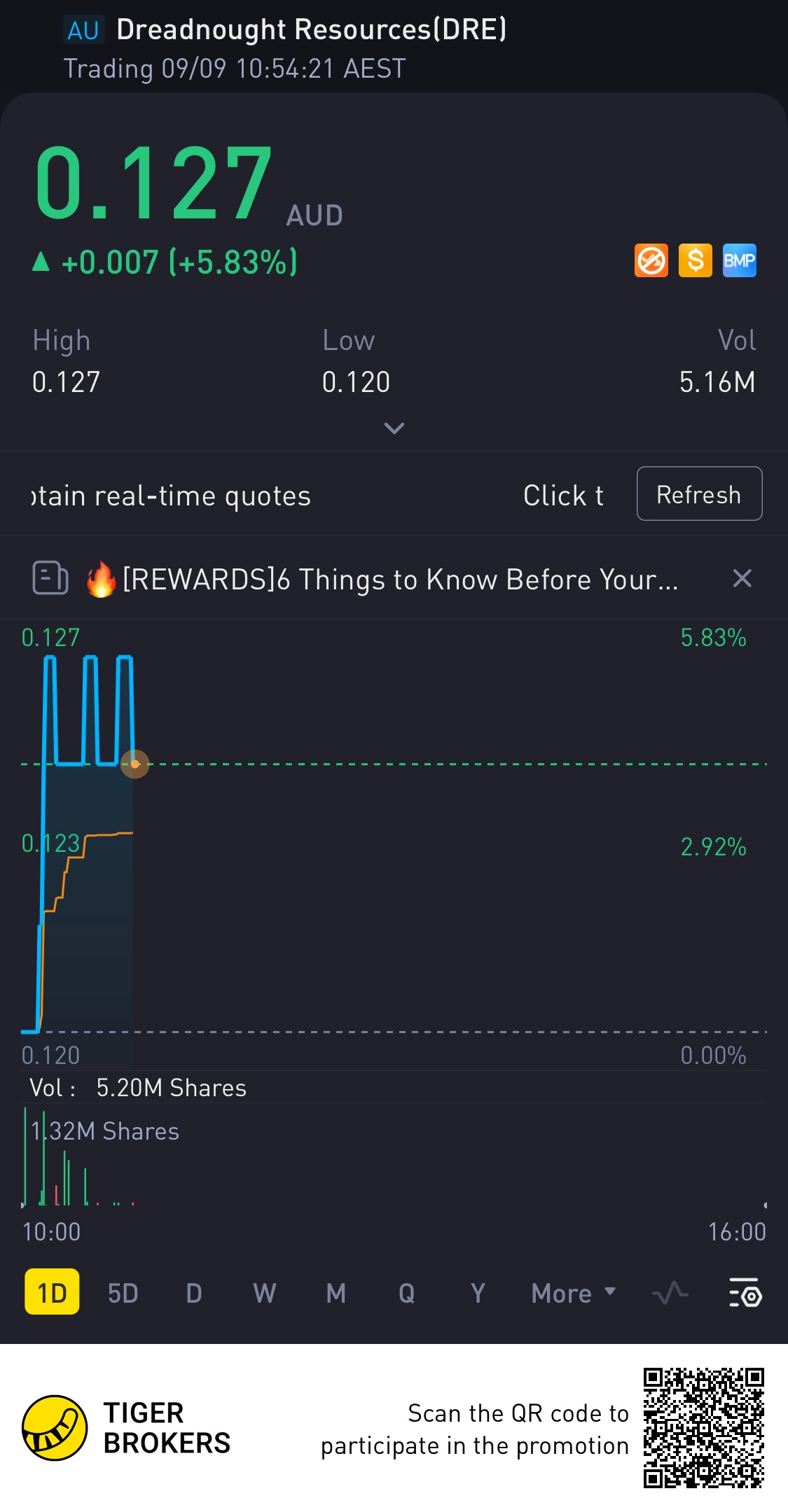Dismiss the REWARDS banner
The width and height of the screenshot is (788, 1512).
click(x=742, y=579)
